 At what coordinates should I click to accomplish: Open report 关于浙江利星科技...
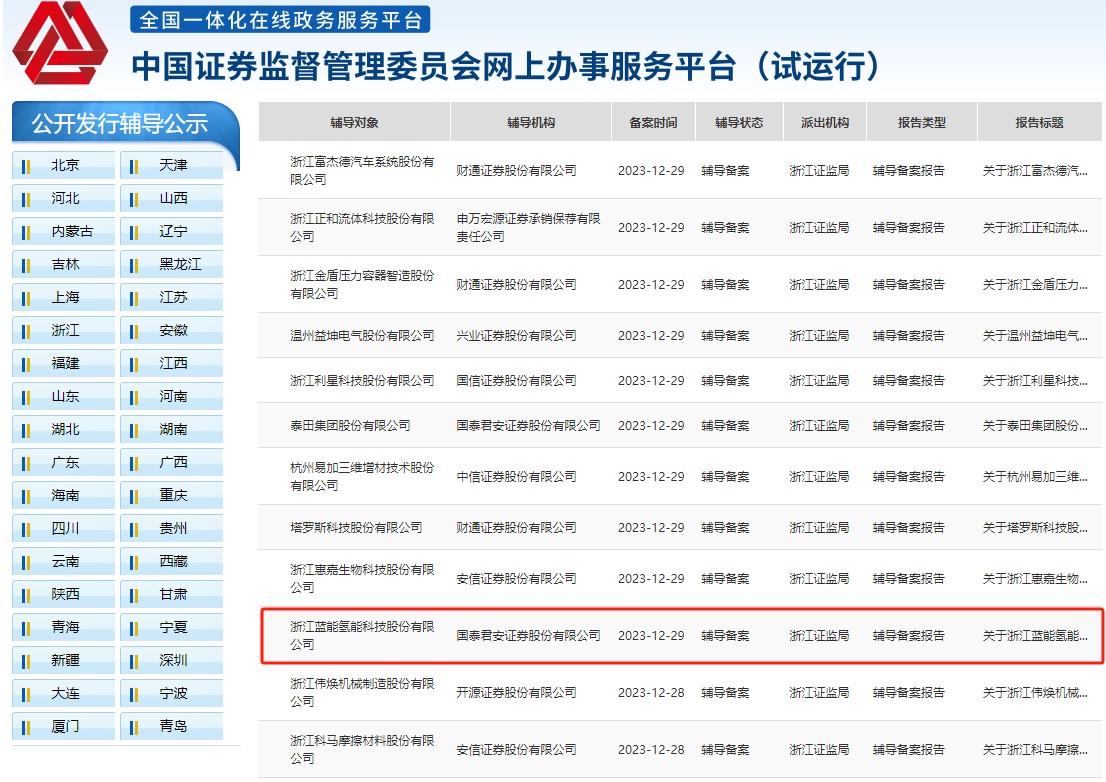coord(1035,381)
